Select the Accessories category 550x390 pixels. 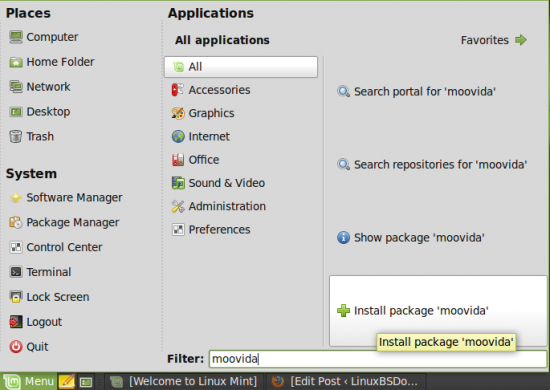pyautogui.click(x=211, y=90)
